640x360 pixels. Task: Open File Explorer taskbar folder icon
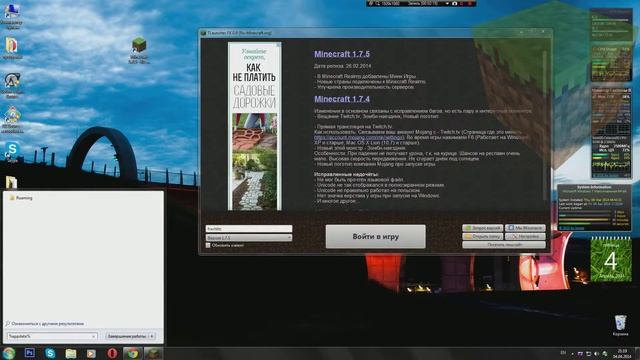(x=71, y=353)
